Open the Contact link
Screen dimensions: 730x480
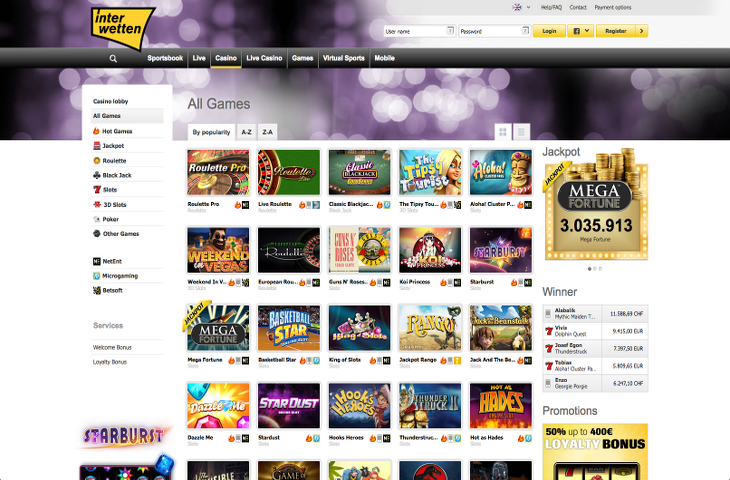pyautogui.click(x=578, y=7)
